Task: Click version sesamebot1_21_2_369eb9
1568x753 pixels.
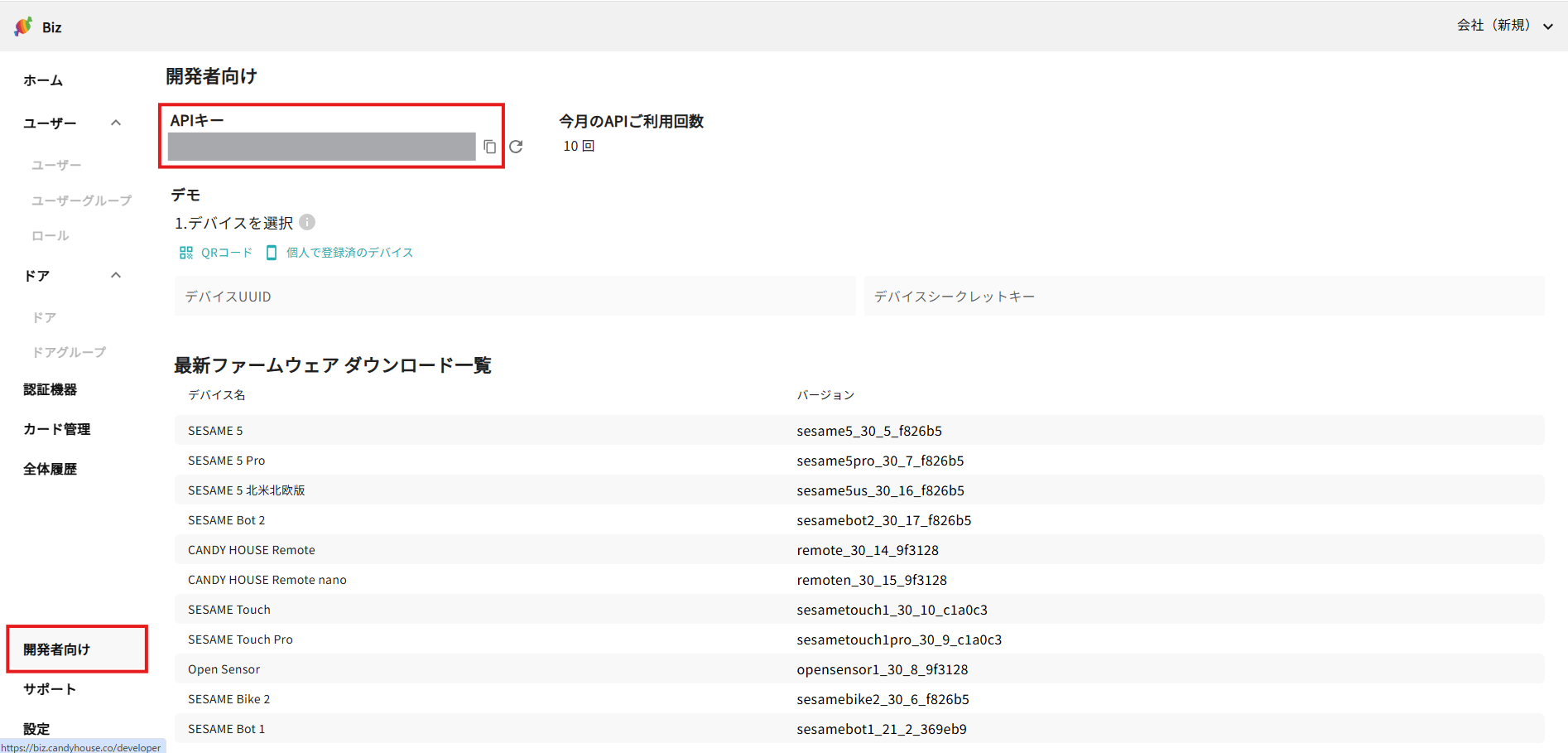Action: (882, 729)
